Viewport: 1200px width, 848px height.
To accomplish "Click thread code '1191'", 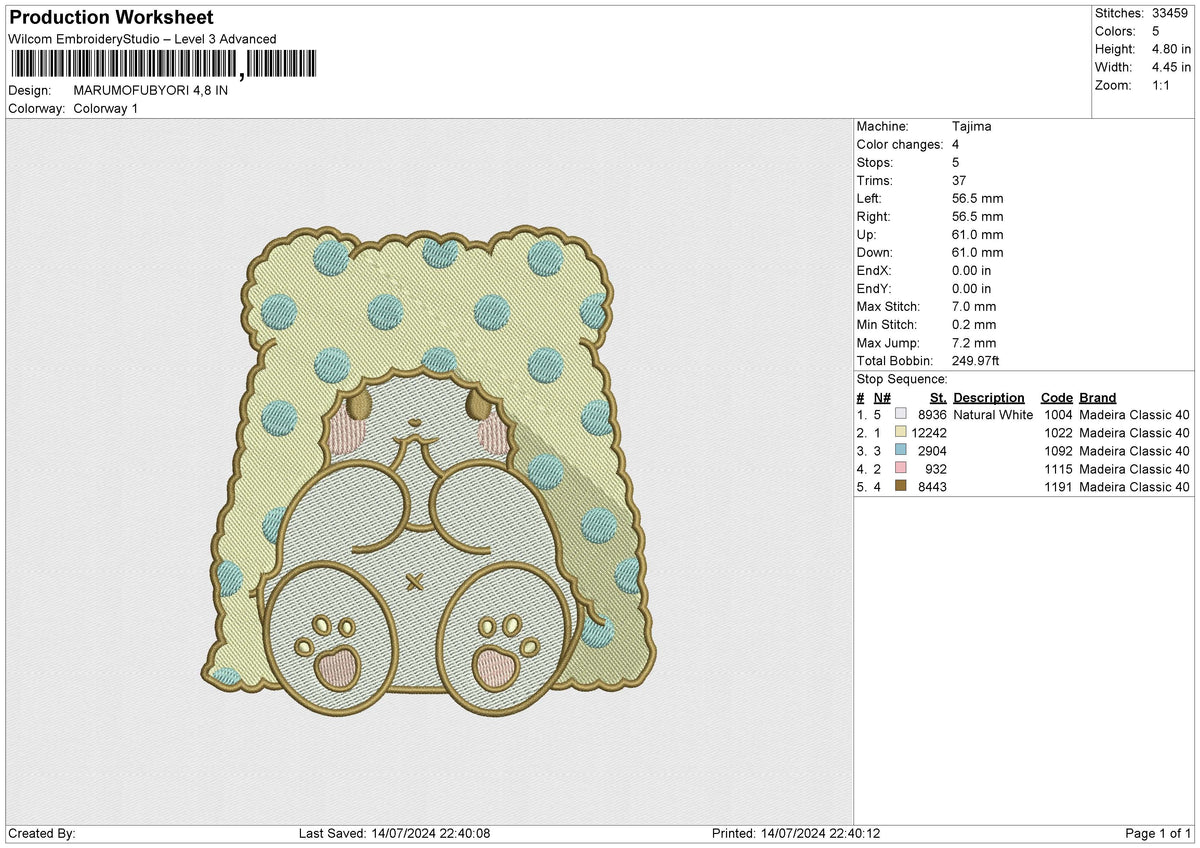I will [x=1058, y=487].
